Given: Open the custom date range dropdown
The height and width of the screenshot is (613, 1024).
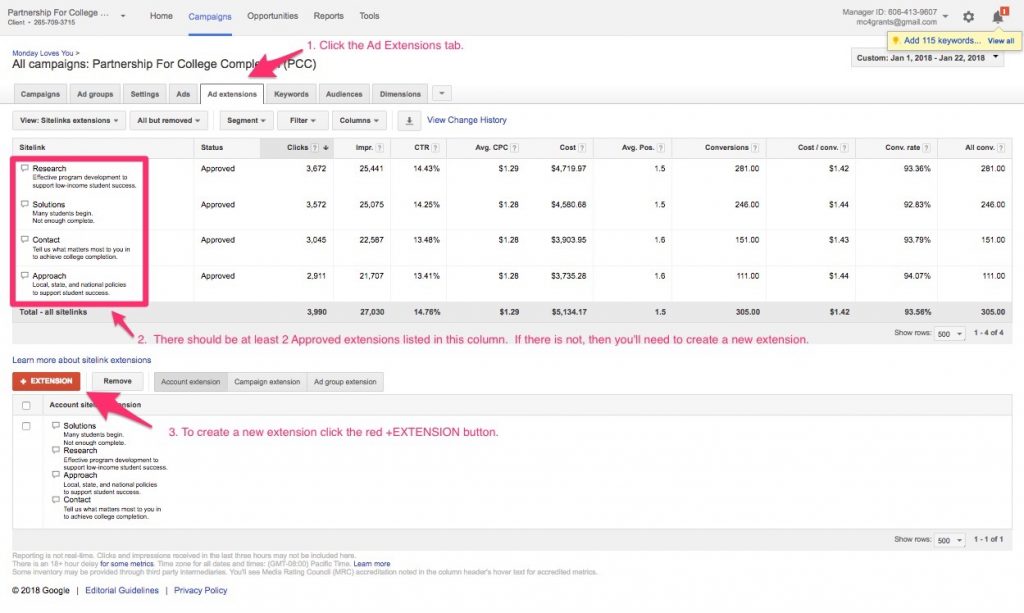Looking at the screenshot, I should coord(927,58).
